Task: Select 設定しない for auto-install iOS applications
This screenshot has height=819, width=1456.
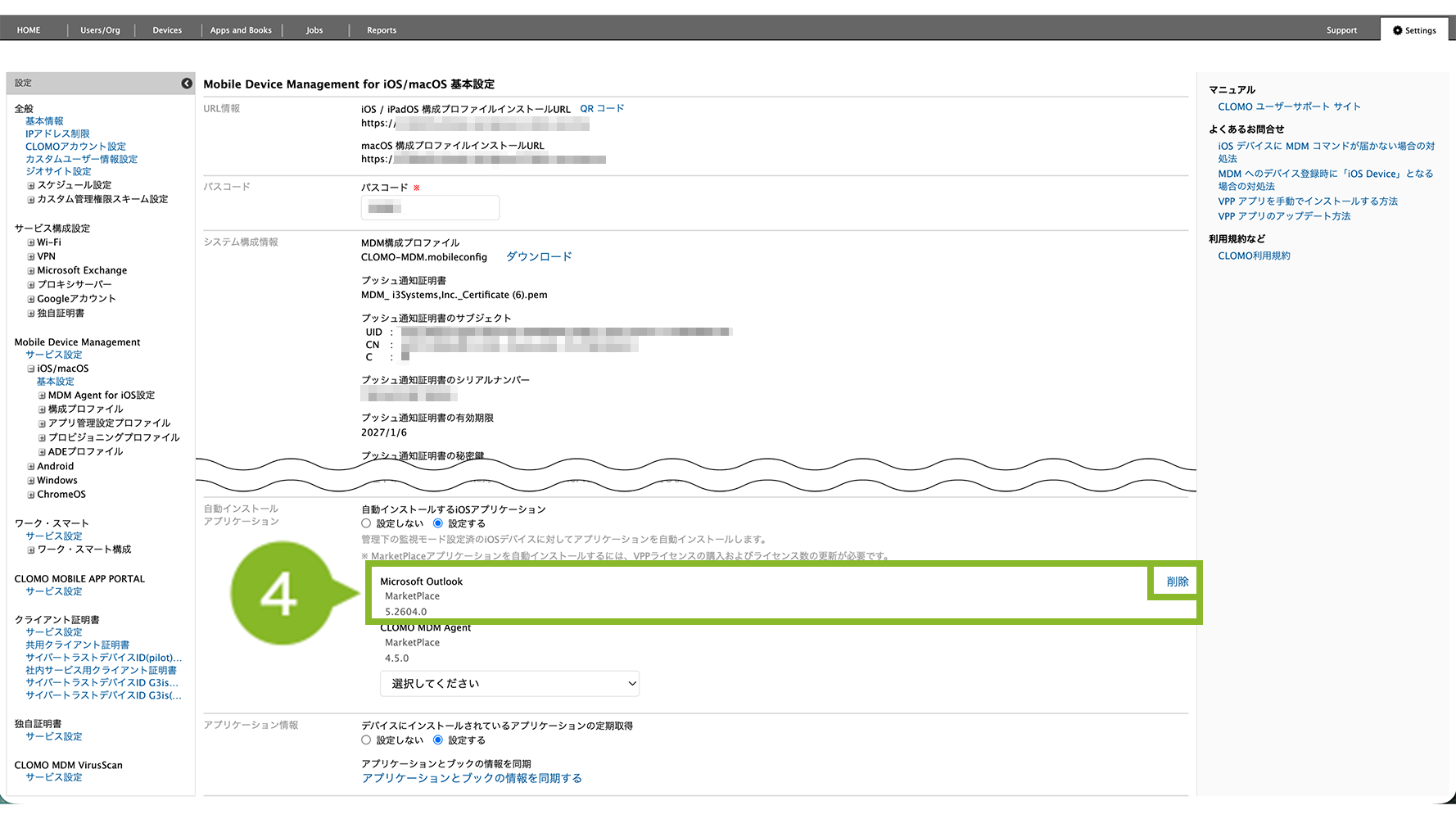Action: pos(366,523)
